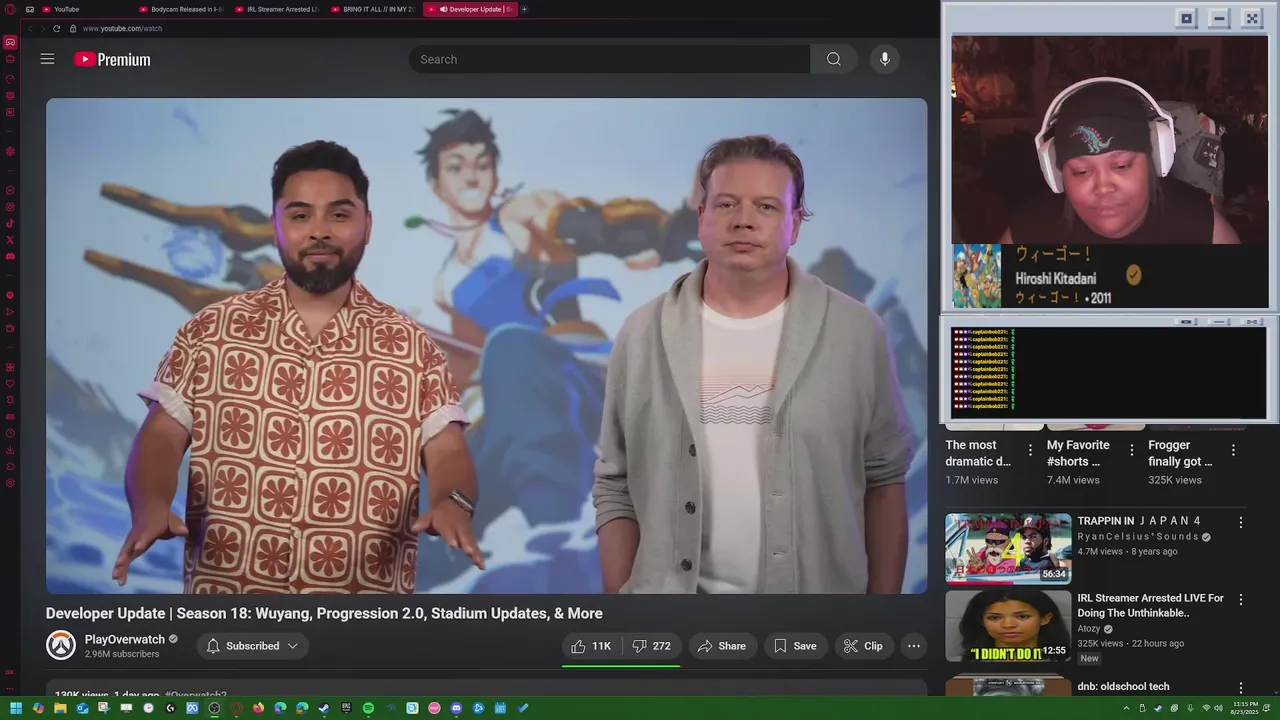Open the taskbar clock and date
The image size is (1280, 720).
1244,708
